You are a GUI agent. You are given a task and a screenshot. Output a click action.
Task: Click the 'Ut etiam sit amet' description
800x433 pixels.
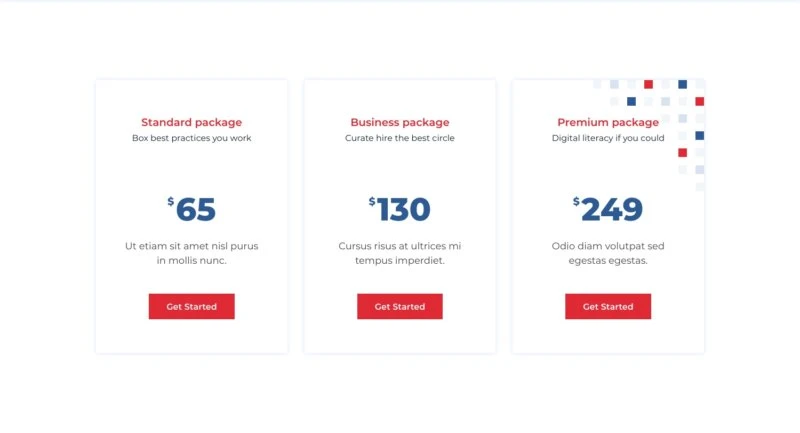191,253
